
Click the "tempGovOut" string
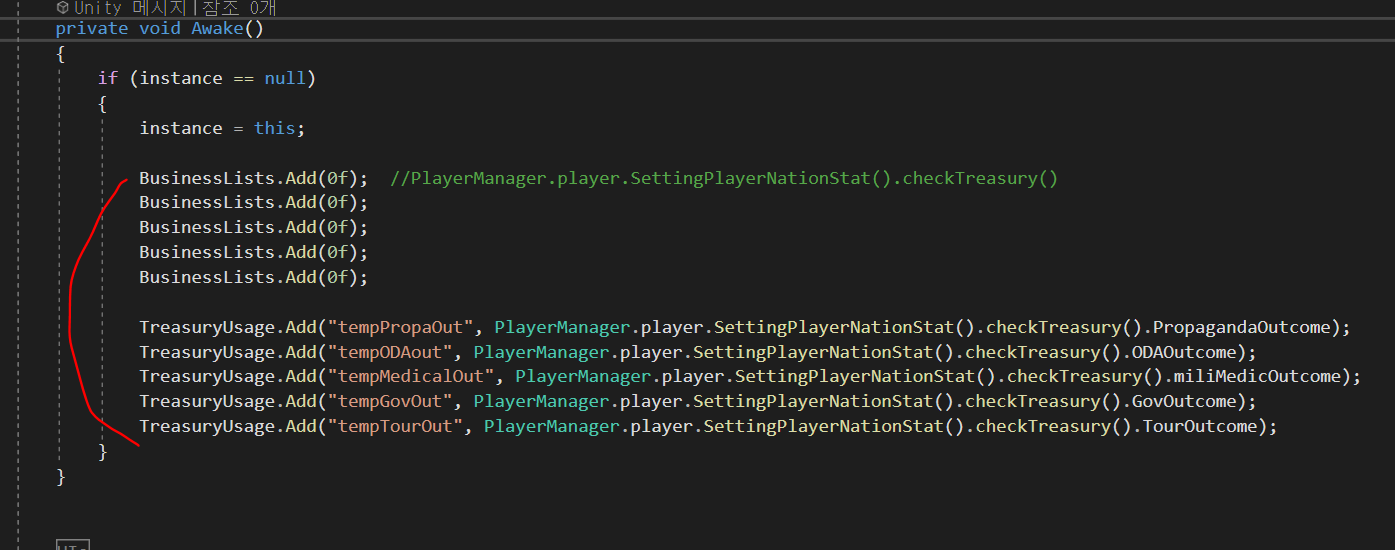pos(390,401)
